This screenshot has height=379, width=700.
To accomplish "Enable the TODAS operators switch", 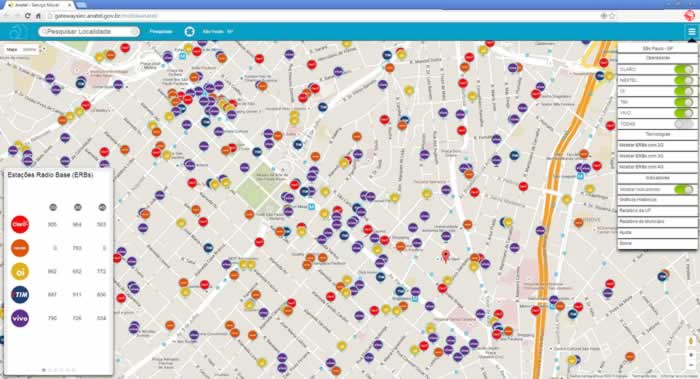I will click(683, 124).
